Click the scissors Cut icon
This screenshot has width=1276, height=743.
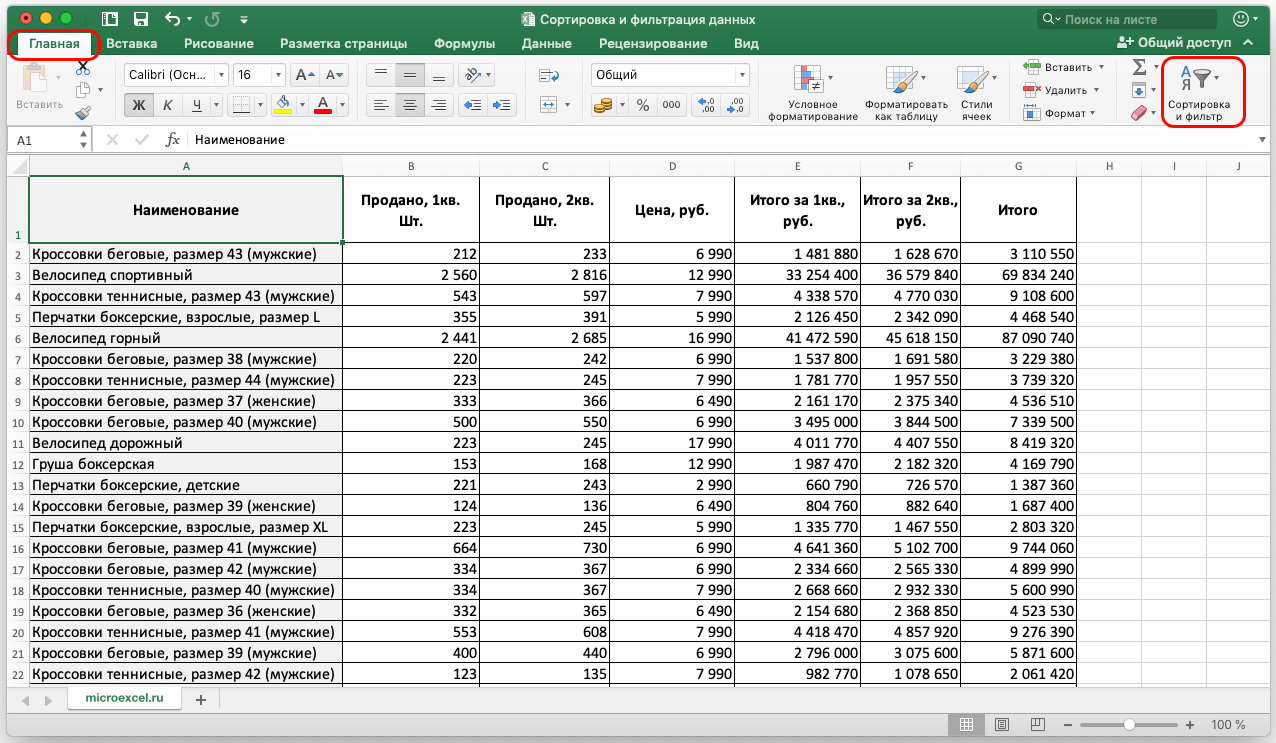[83, 67]
